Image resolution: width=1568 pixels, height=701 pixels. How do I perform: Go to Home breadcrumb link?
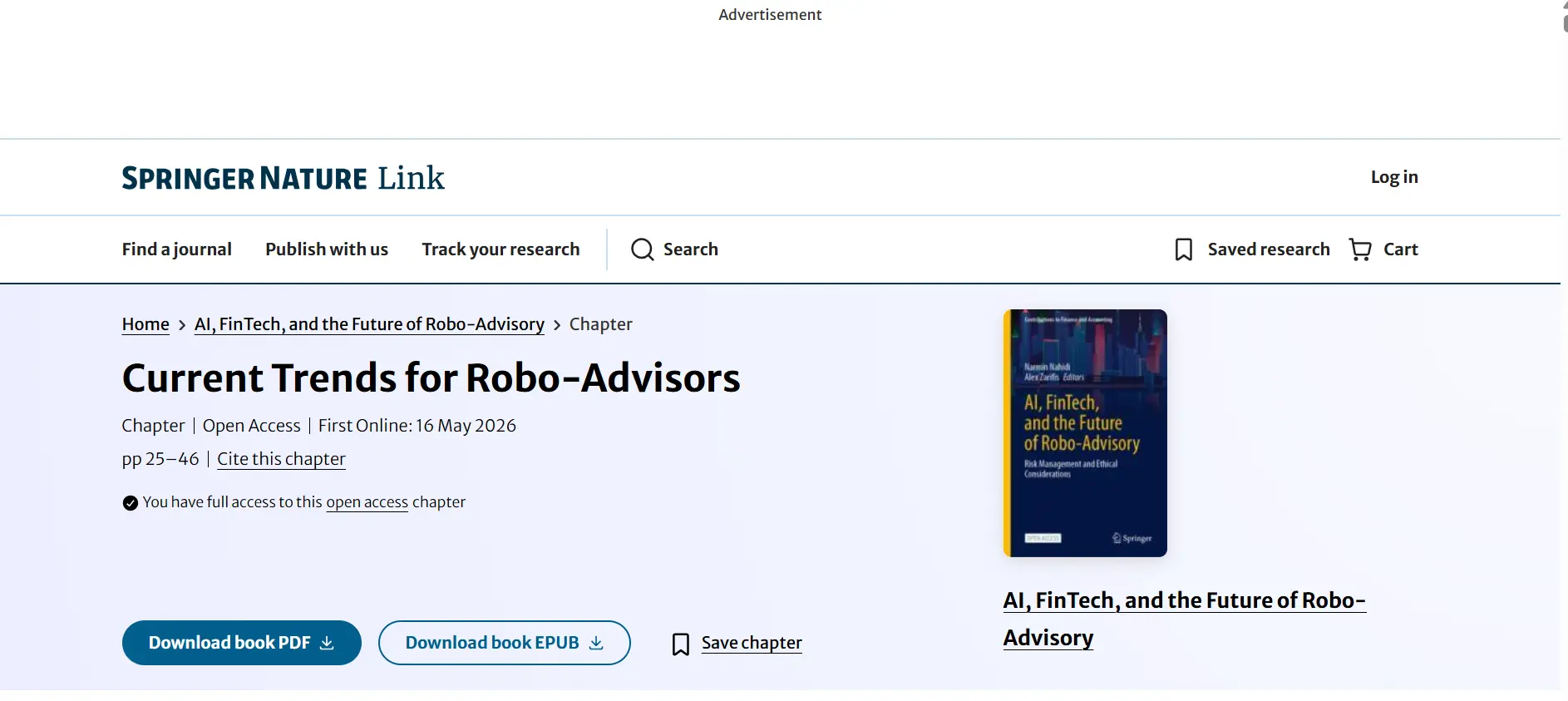[x=145, y=324]
